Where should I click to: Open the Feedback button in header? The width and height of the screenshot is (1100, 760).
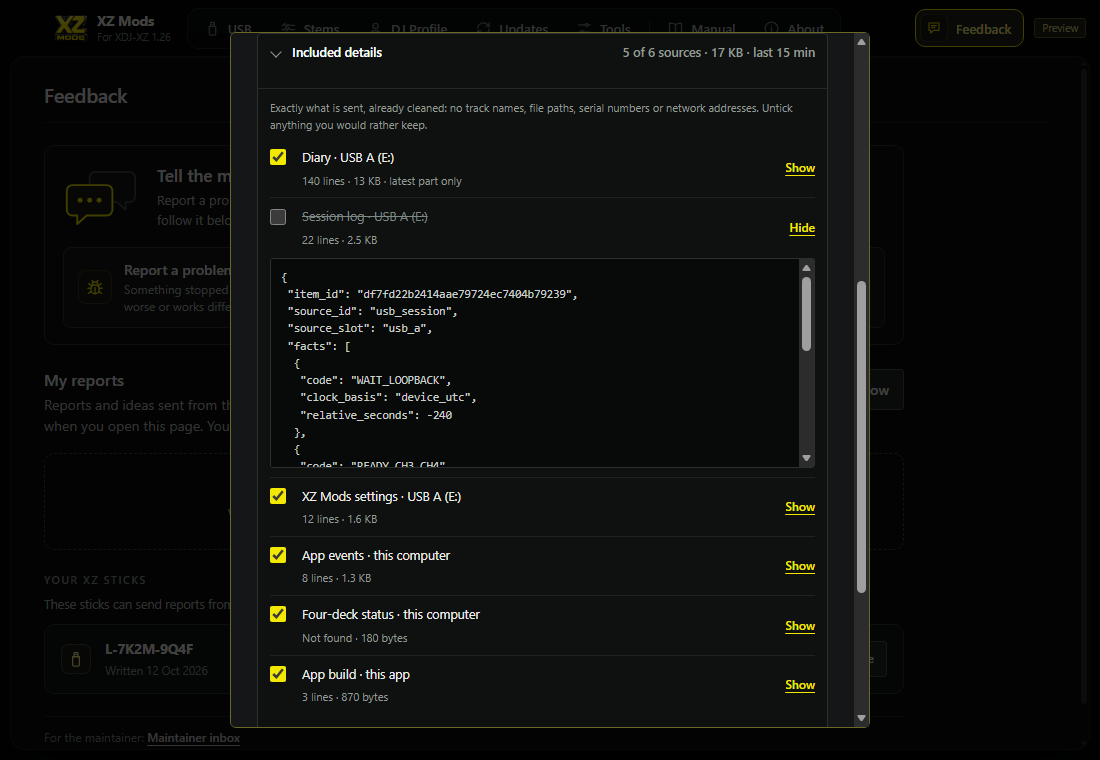[969, 29]
